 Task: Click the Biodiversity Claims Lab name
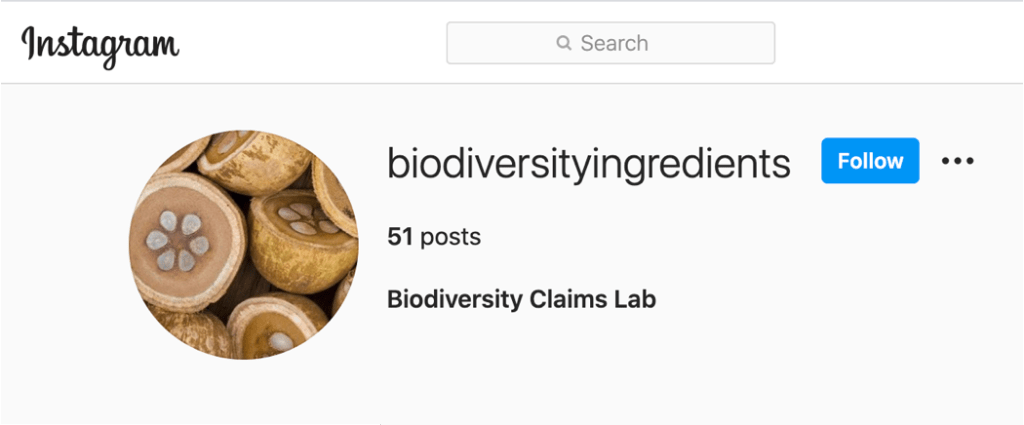pos(521,299)
